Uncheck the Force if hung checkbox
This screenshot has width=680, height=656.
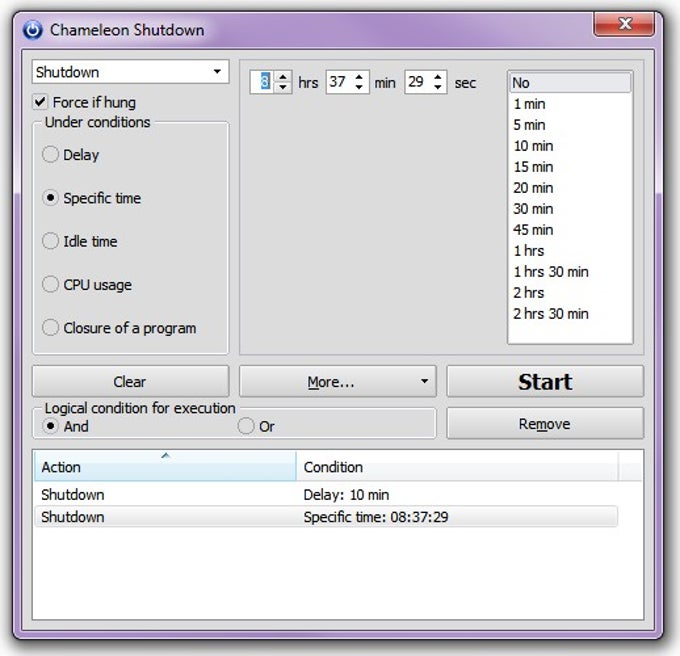[x=40, y=102]
